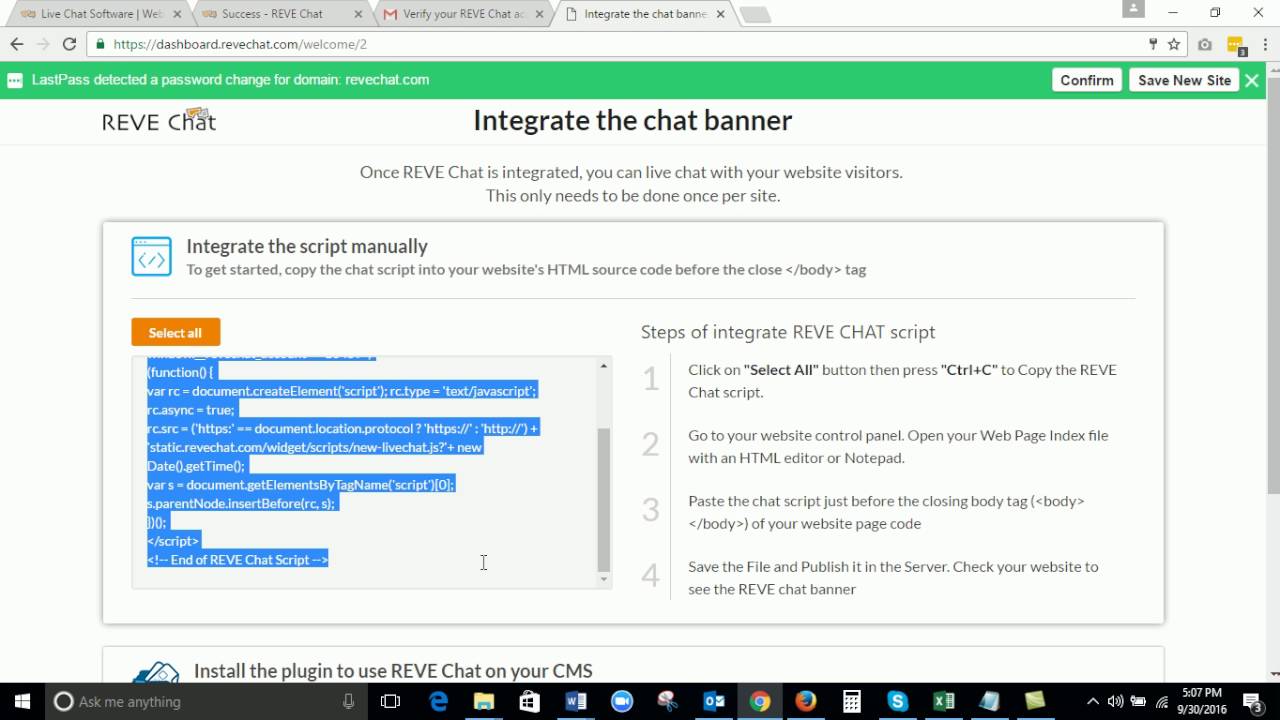1280x720 pixels.
Task: Open the Windows Store from taskbar
Action: [530, 701]
